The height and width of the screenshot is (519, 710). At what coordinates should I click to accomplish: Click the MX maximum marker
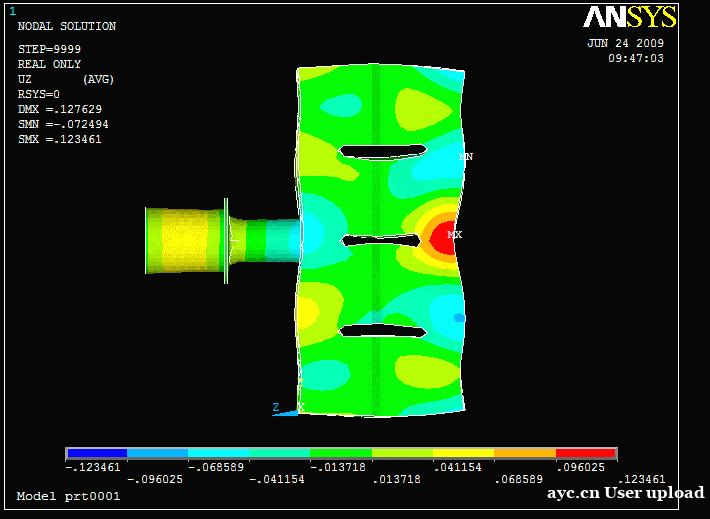click(x=455, y=235)
